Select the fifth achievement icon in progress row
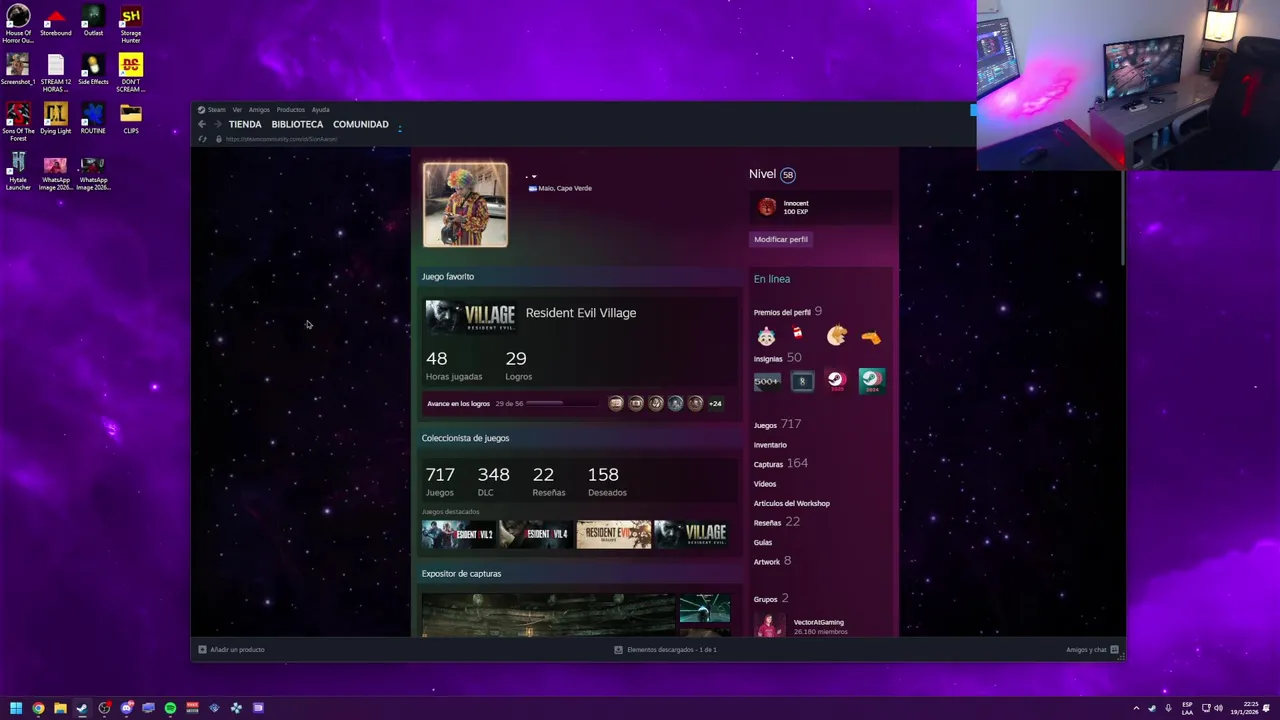1280x720 pixels. point(696,403)
